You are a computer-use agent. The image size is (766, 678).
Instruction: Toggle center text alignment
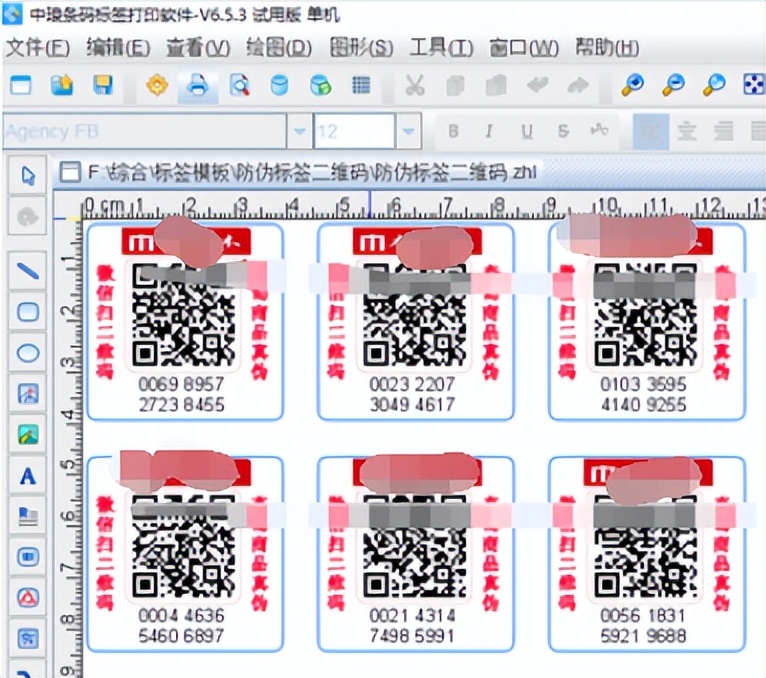click(687, 131)
